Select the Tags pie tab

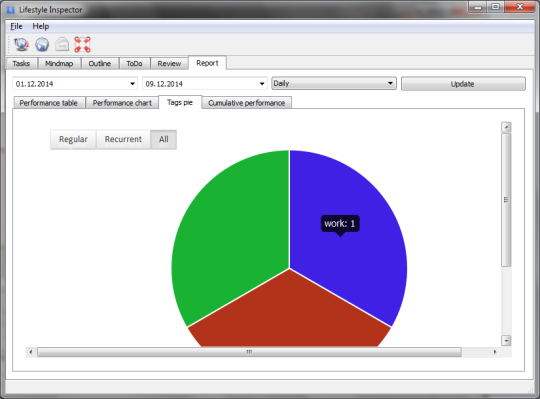(180, 102)
